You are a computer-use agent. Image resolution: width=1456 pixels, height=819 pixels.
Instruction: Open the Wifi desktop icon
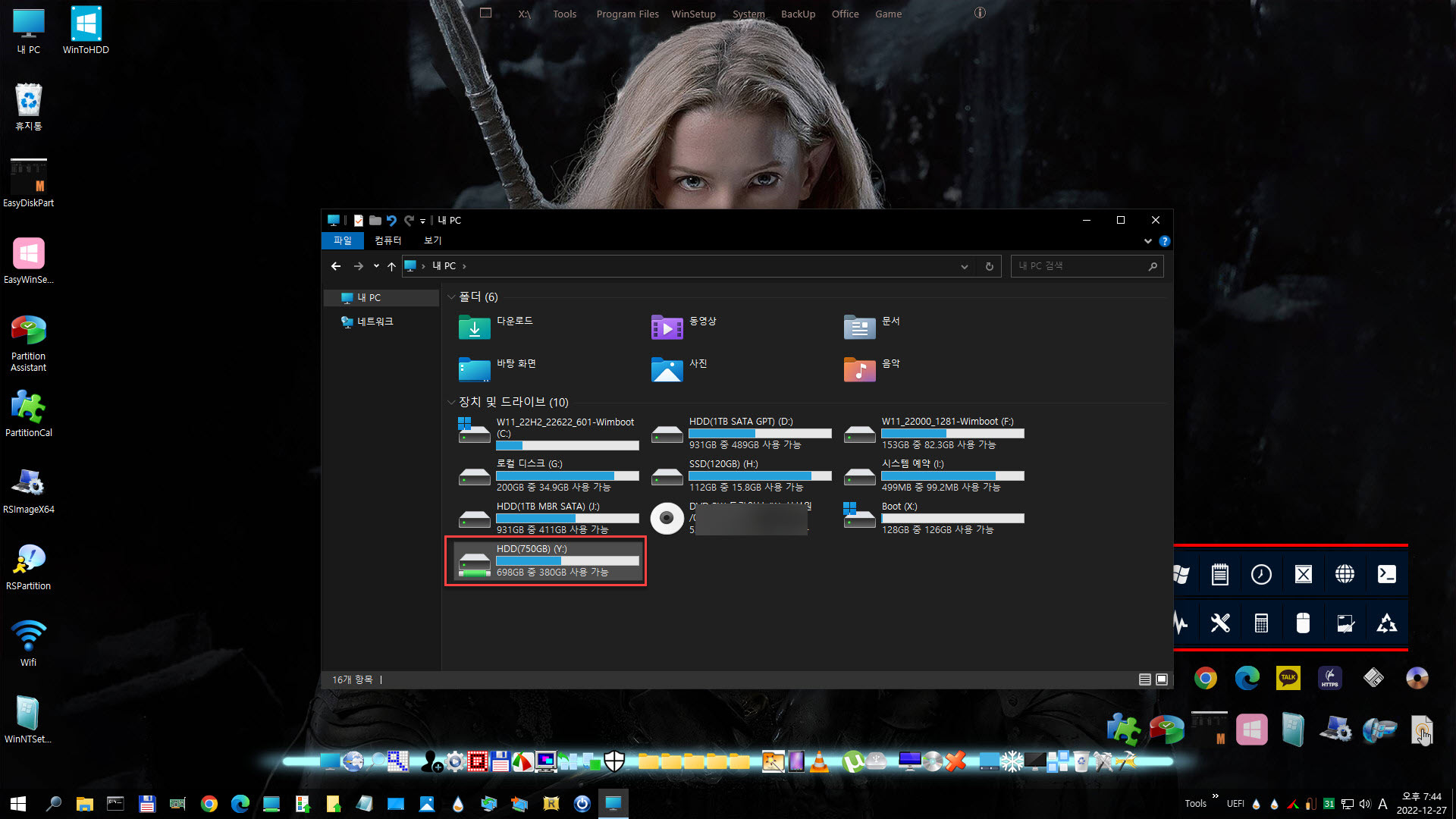pos(28,644)
